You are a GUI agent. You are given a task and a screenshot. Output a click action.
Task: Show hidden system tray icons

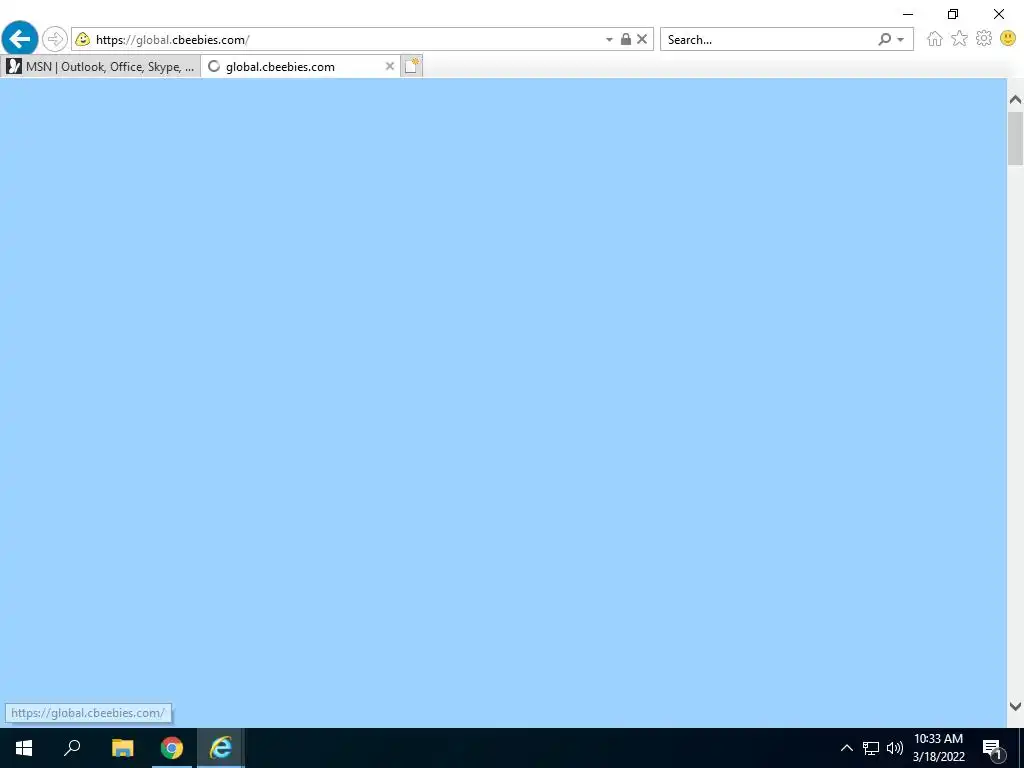tap(846, 748)
